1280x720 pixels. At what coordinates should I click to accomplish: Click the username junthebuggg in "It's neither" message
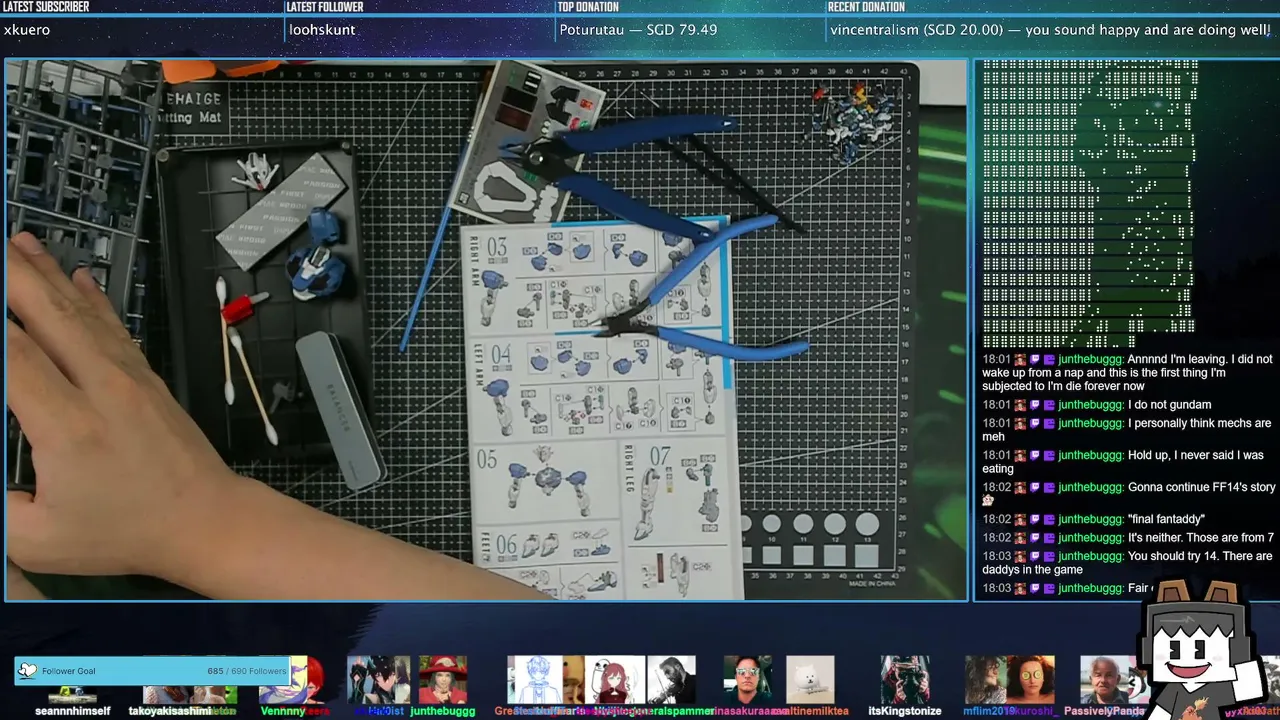click(1091, 537)
